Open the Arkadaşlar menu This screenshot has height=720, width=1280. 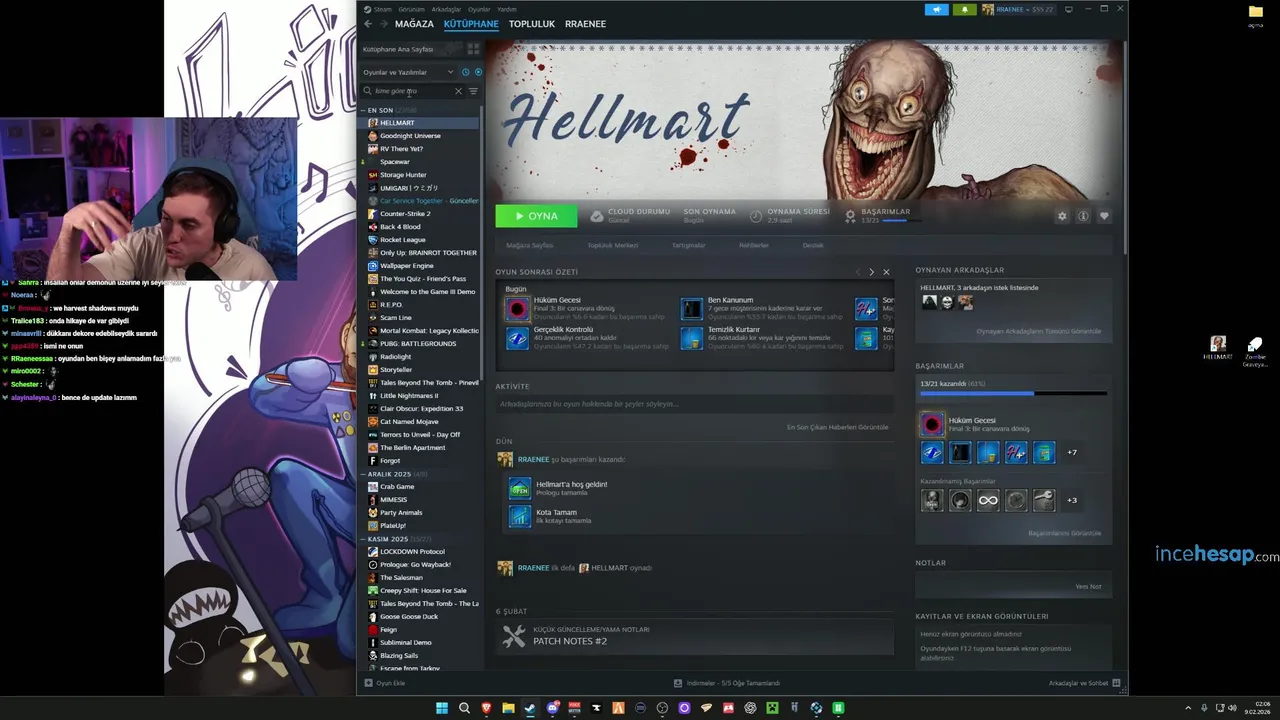point(446,9)
